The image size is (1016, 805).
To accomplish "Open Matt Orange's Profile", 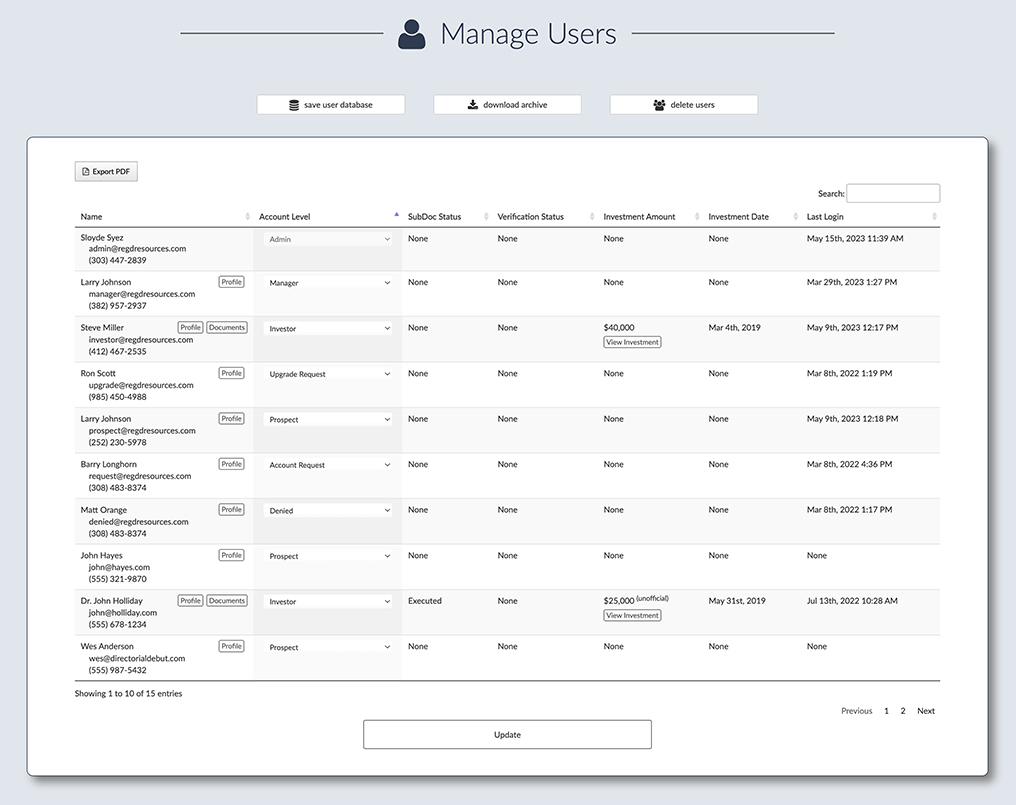I will (x=231, y=509).
